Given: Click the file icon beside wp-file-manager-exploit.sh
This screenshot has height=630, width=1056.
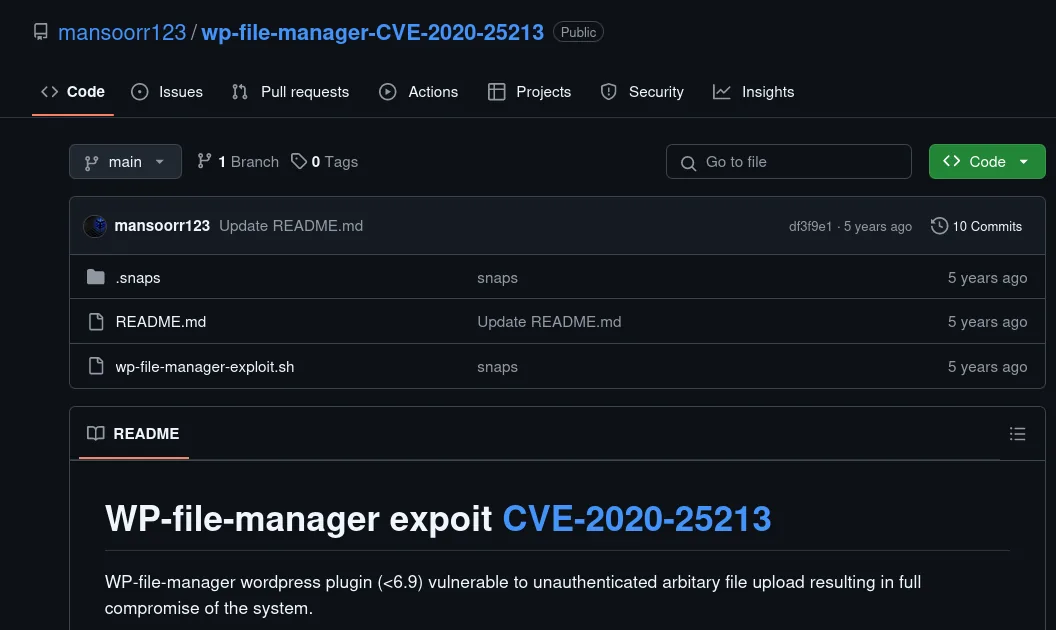Looking at the screenshot, I should tap(96, 366).
